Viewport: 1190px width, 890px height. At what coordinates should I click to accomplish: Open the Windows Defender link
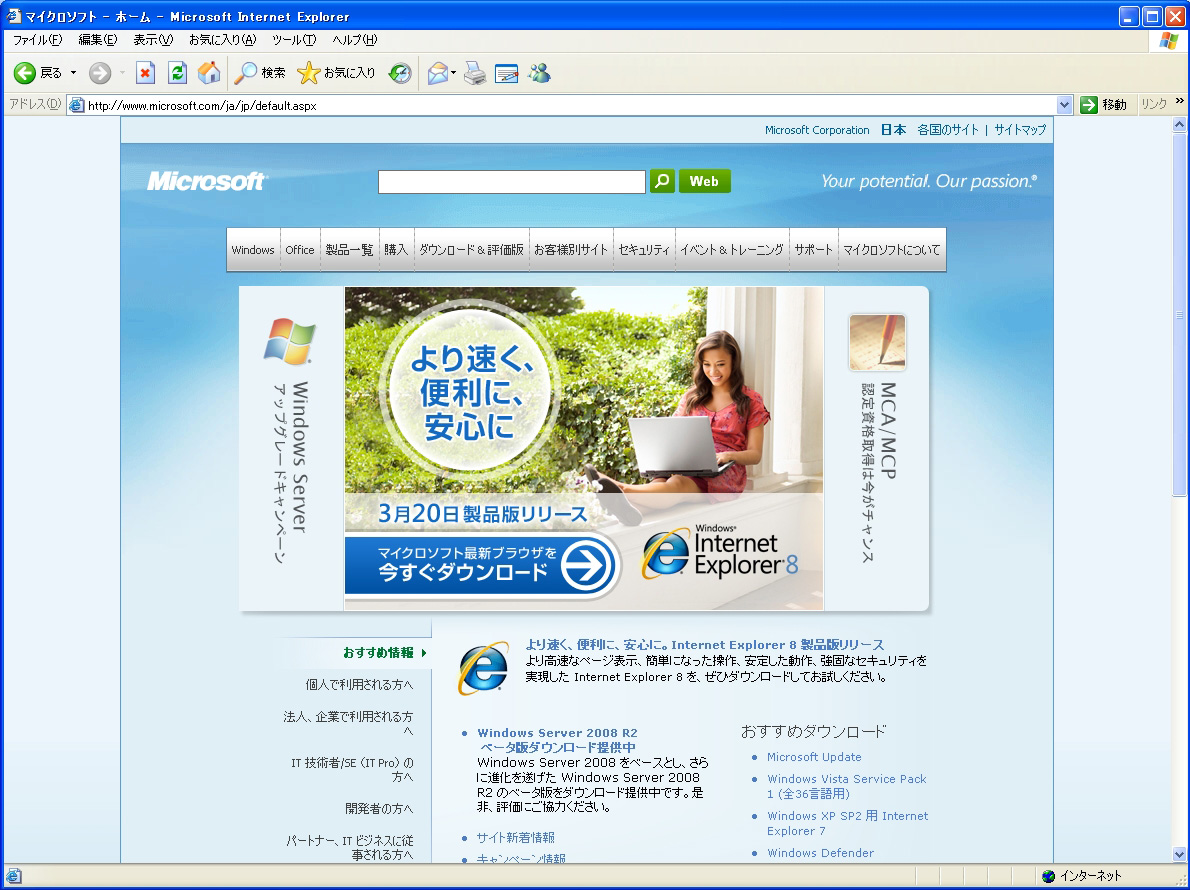pyautogui.click(x=820, y=854)
